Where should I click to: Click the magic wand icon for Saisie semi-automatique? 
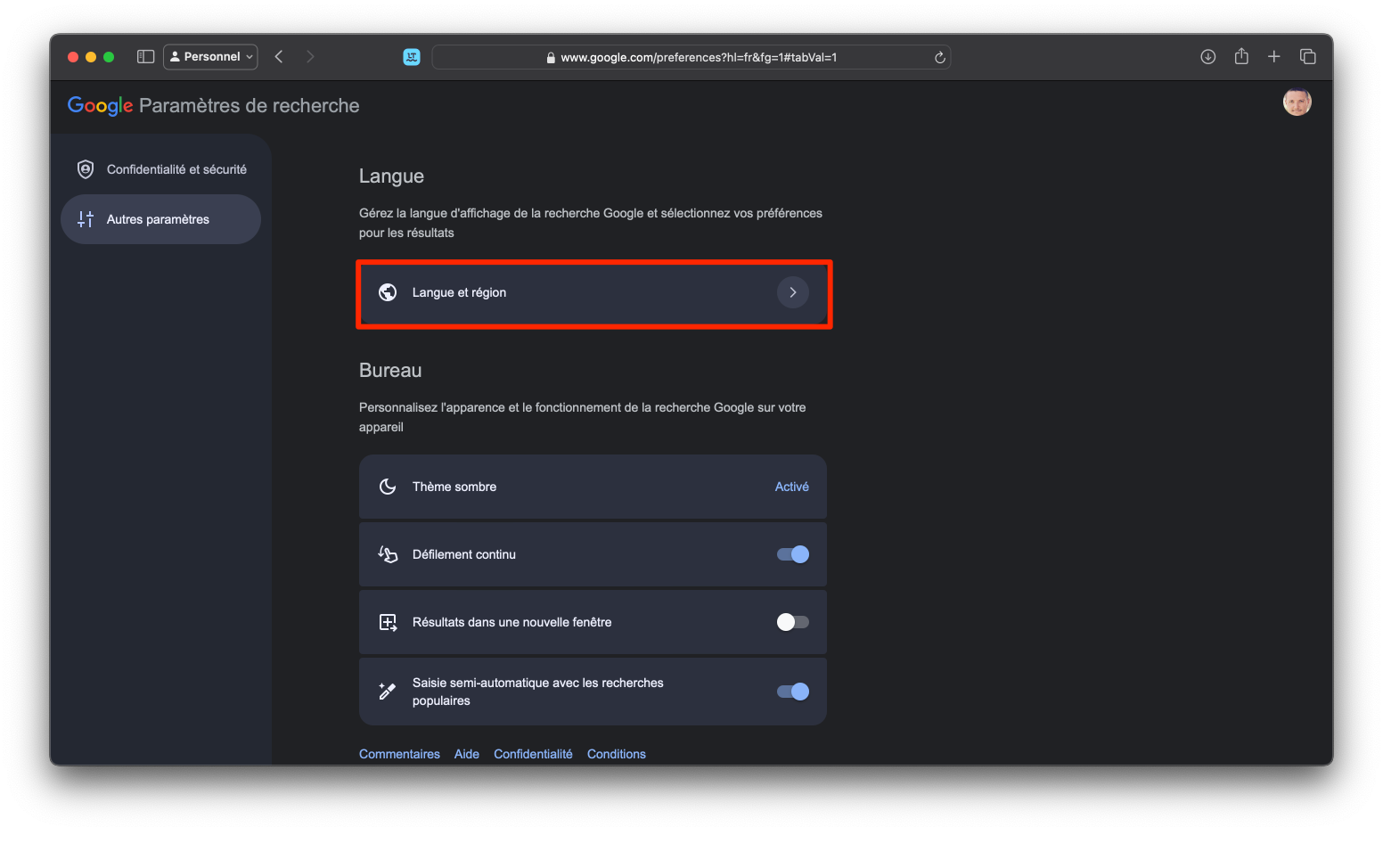pyautogui.click(x=388, y=692)
